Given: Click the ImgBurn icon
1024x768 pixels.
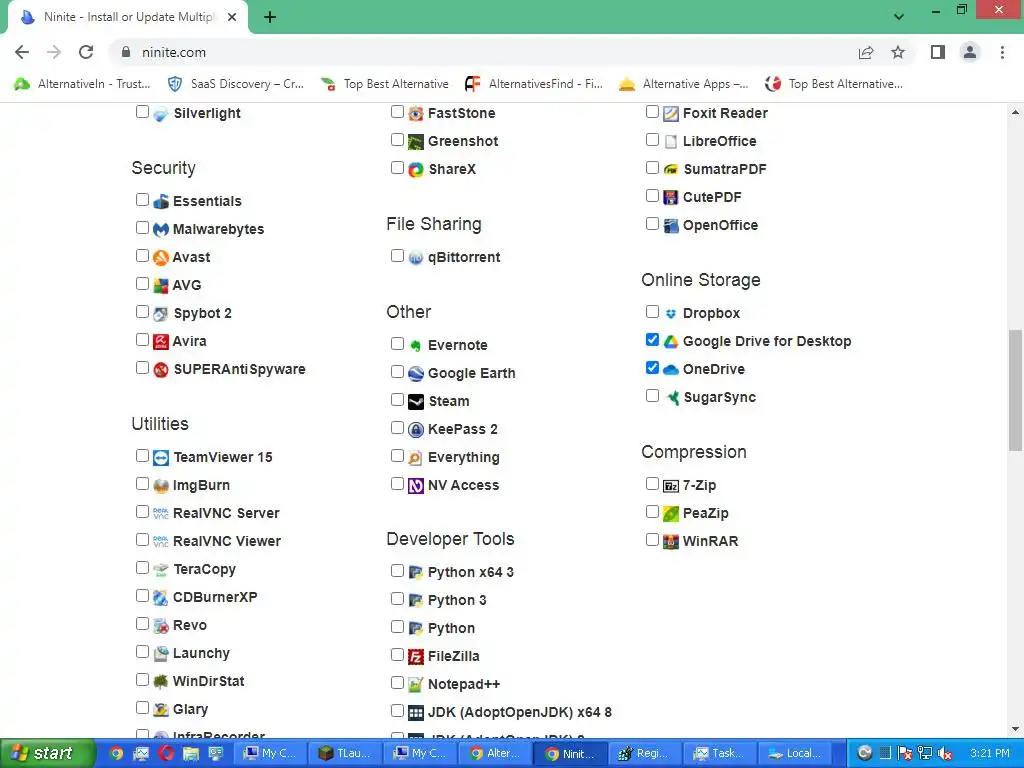Looking at the screenshot, I should click(x=161, y=486).
